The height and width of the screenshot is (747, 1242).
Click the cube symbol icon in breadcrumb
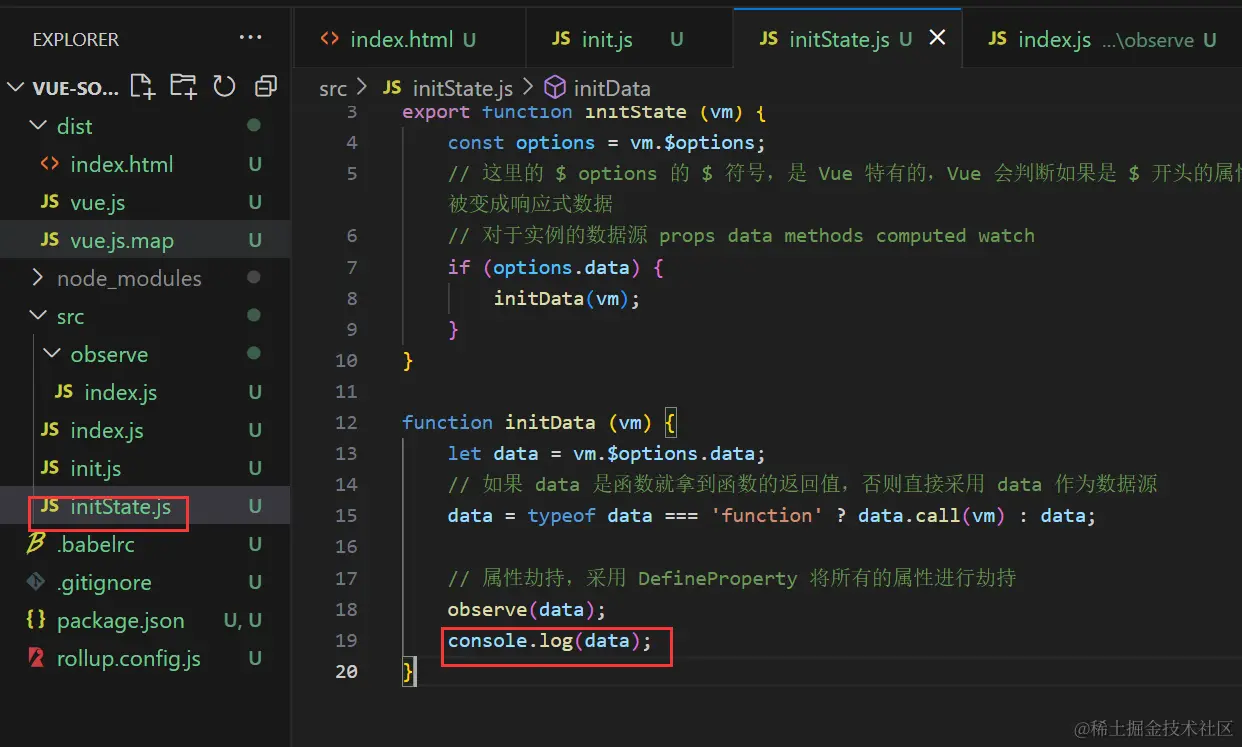(x=554, y=88)
